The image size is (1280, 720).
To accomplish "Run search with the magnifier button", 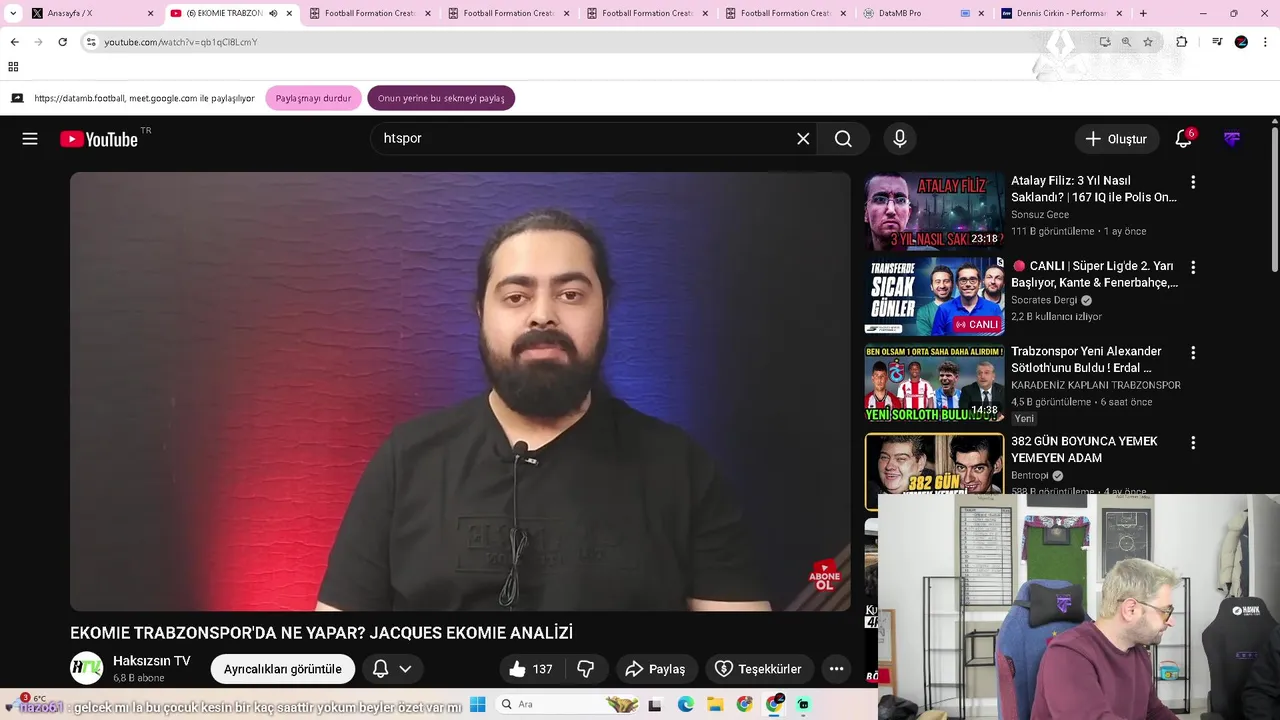I will [843, 139].
